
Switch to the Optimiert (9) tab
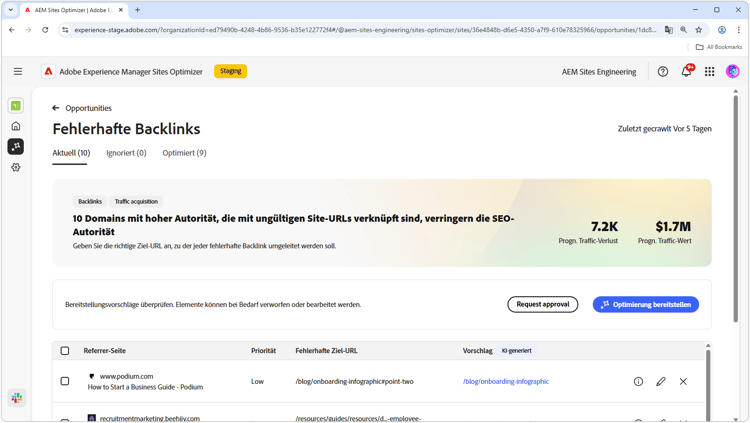pos(184,153)
